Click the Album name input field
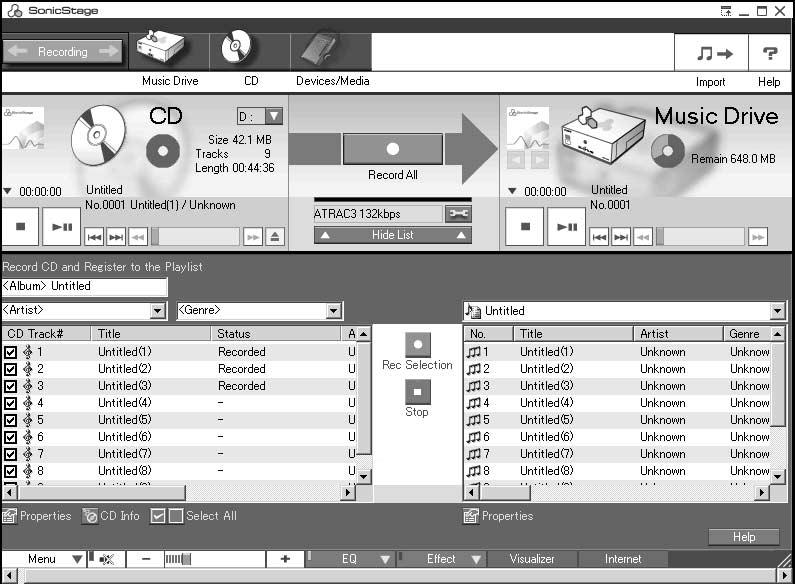 click(x=85, y=286)
